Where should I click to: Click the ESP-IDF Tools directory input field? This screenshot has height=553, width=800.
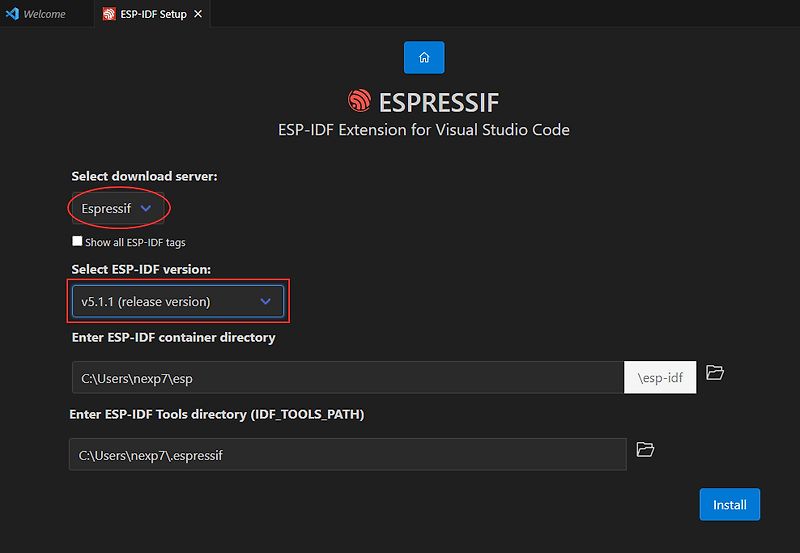pos(348,454)
